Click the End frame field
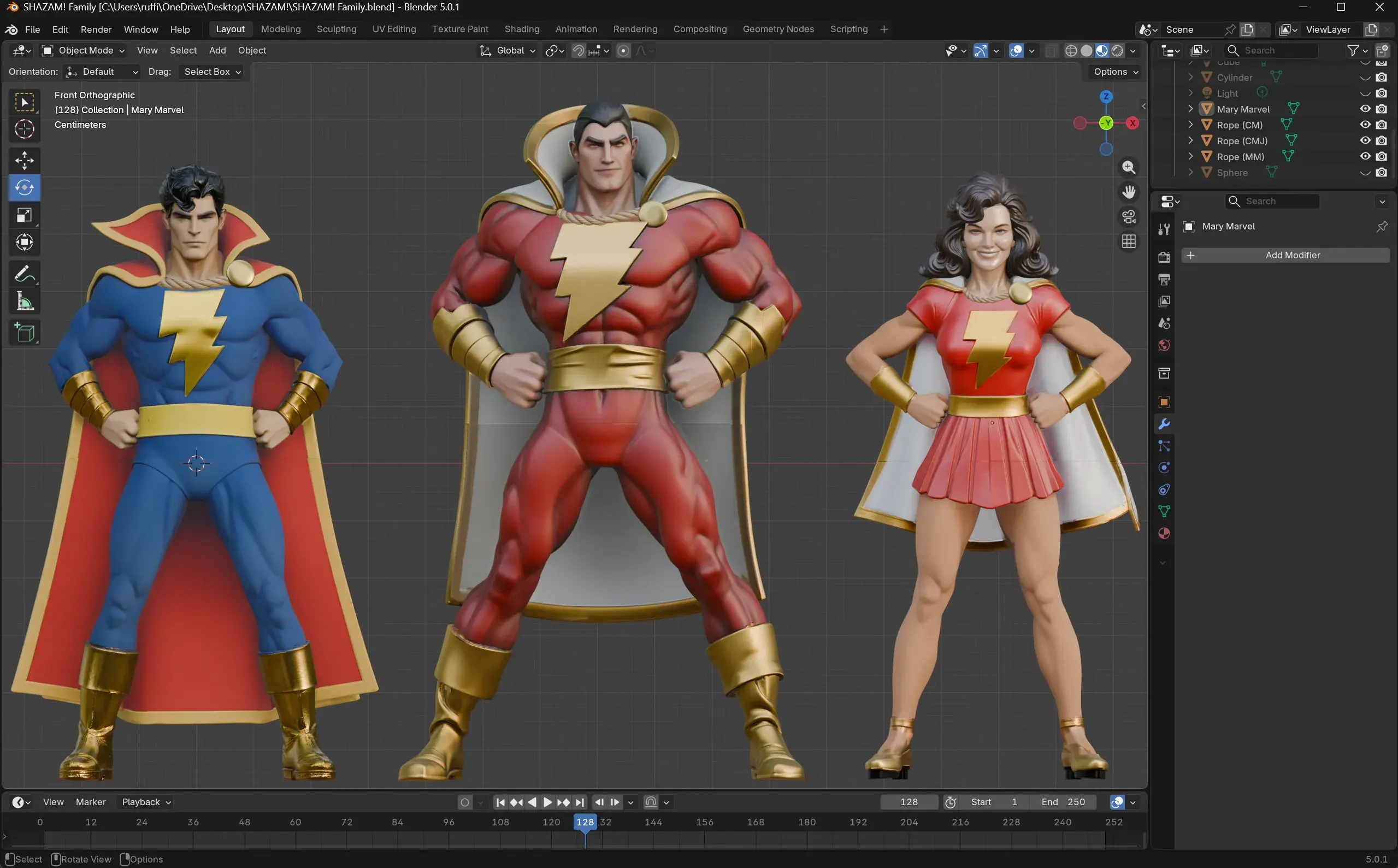 click(x=1063, y=802)
